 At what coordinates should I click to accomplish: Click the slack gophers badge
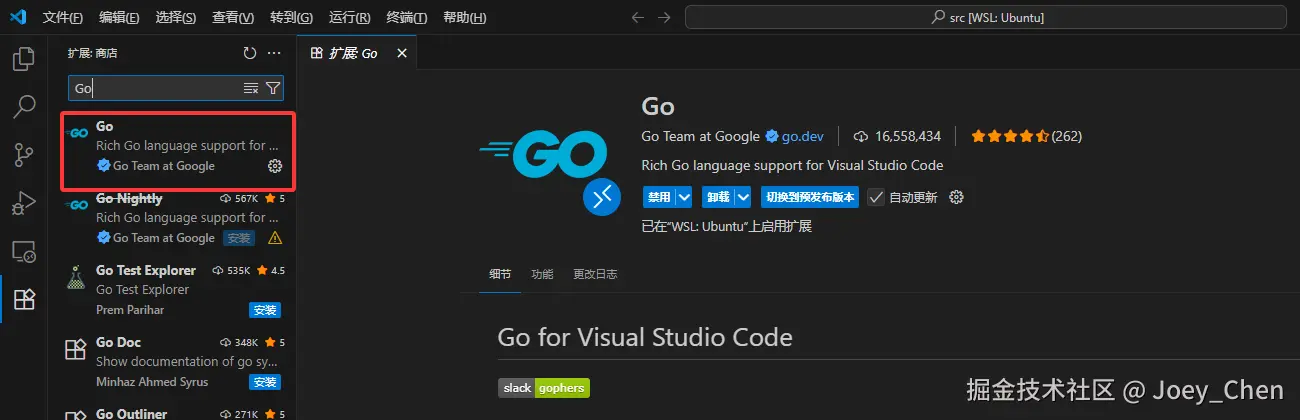544,387
